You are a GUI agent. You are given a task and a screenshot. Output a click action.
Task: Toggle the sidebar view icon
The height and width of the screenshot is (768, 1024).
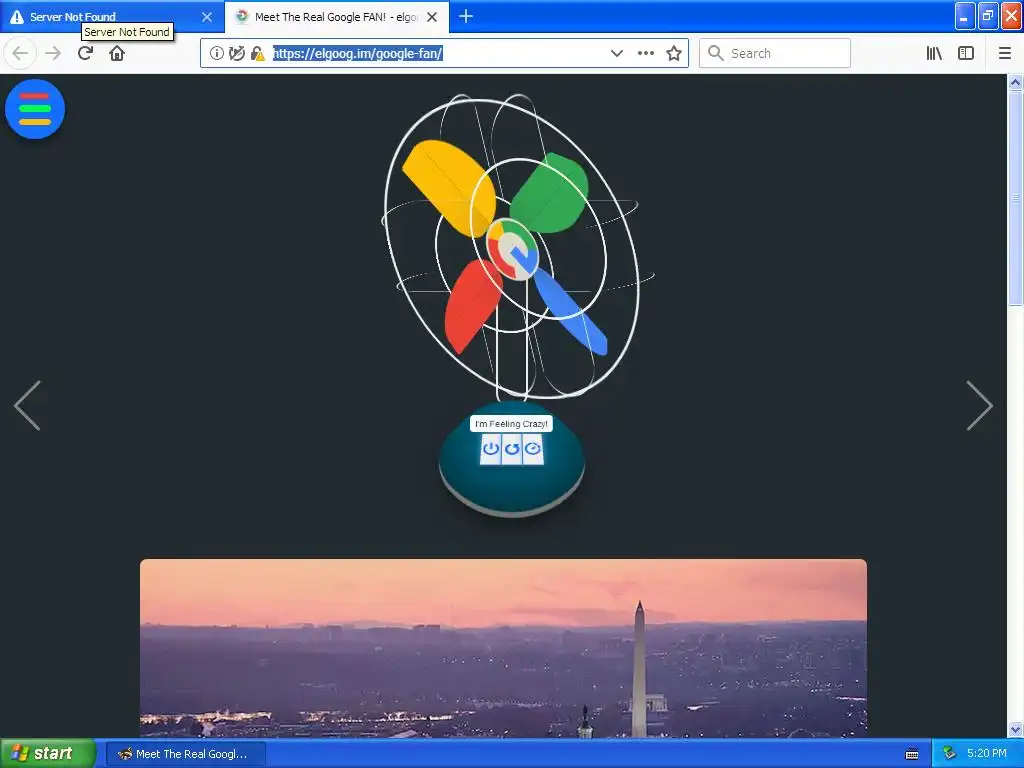pyautogui.click(x=966, y=54)
